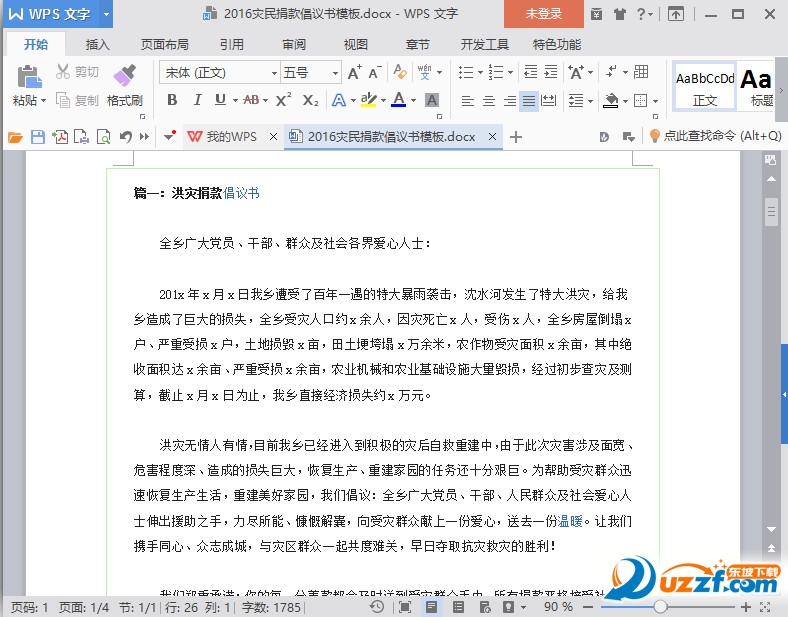The width and height of the screenshot is (788, 617).
Task: Expand numbered list style dropdown
Action: point(510,72)
